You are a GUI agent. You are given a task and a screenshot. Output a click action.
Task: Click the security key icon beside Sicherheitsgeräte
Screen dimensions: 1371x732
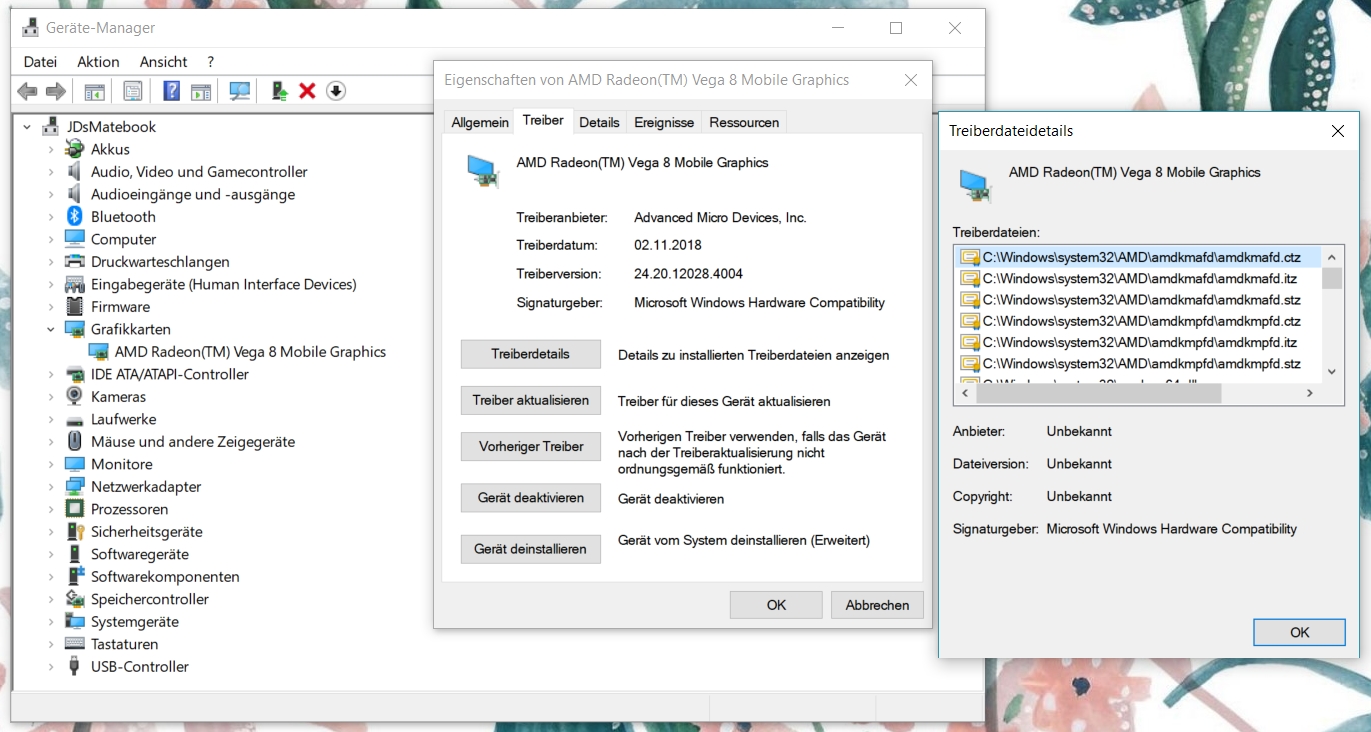click(x=75, y=532)
